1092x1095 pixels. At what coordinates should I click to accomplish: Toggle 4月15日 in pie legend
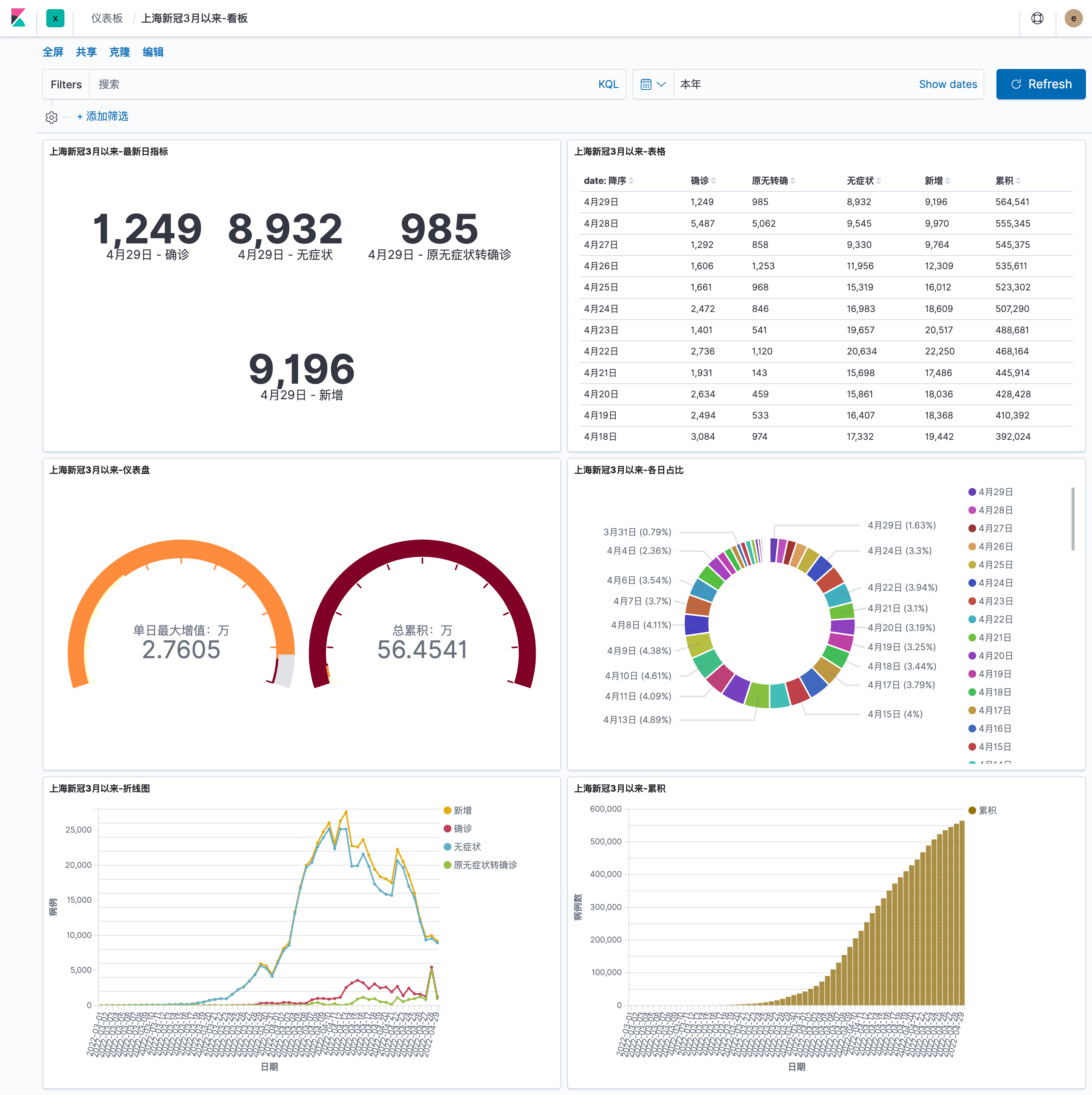click(x=990, y=747)
